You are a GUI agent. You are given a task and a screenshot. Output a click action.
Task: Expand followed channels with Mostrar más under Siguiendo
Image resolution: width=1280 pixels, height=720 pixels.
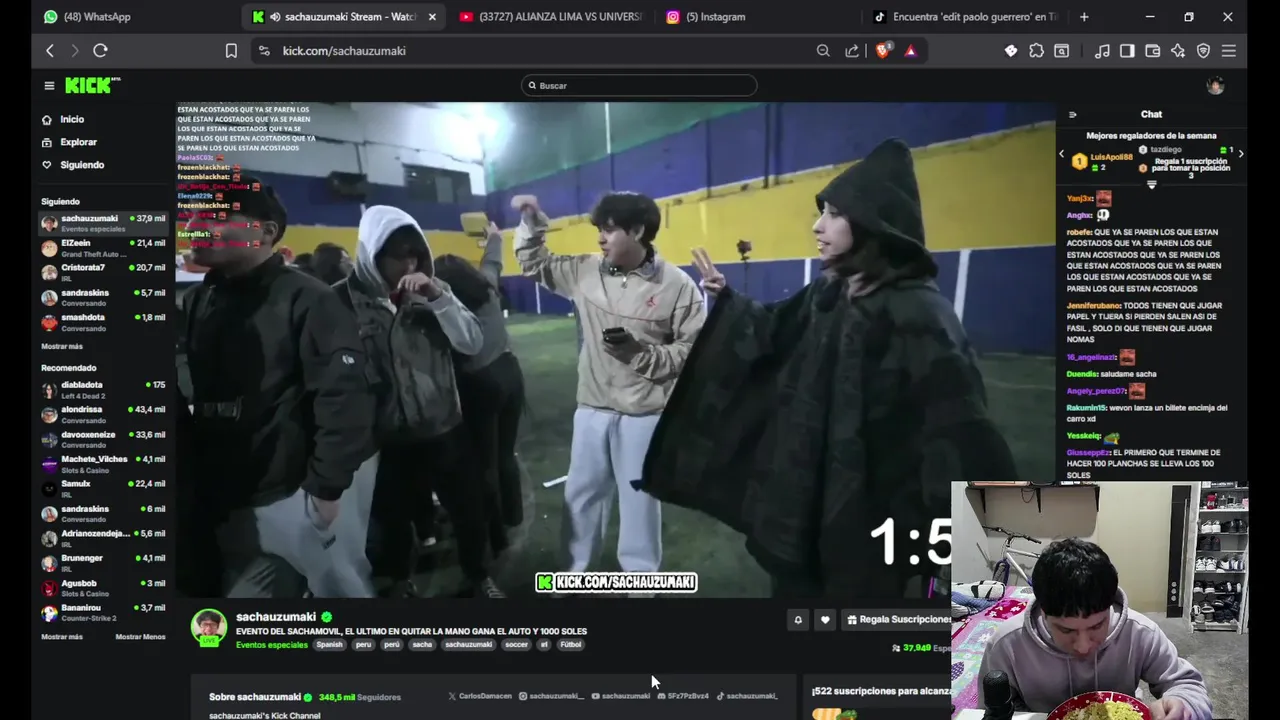[x=62, y=346]
